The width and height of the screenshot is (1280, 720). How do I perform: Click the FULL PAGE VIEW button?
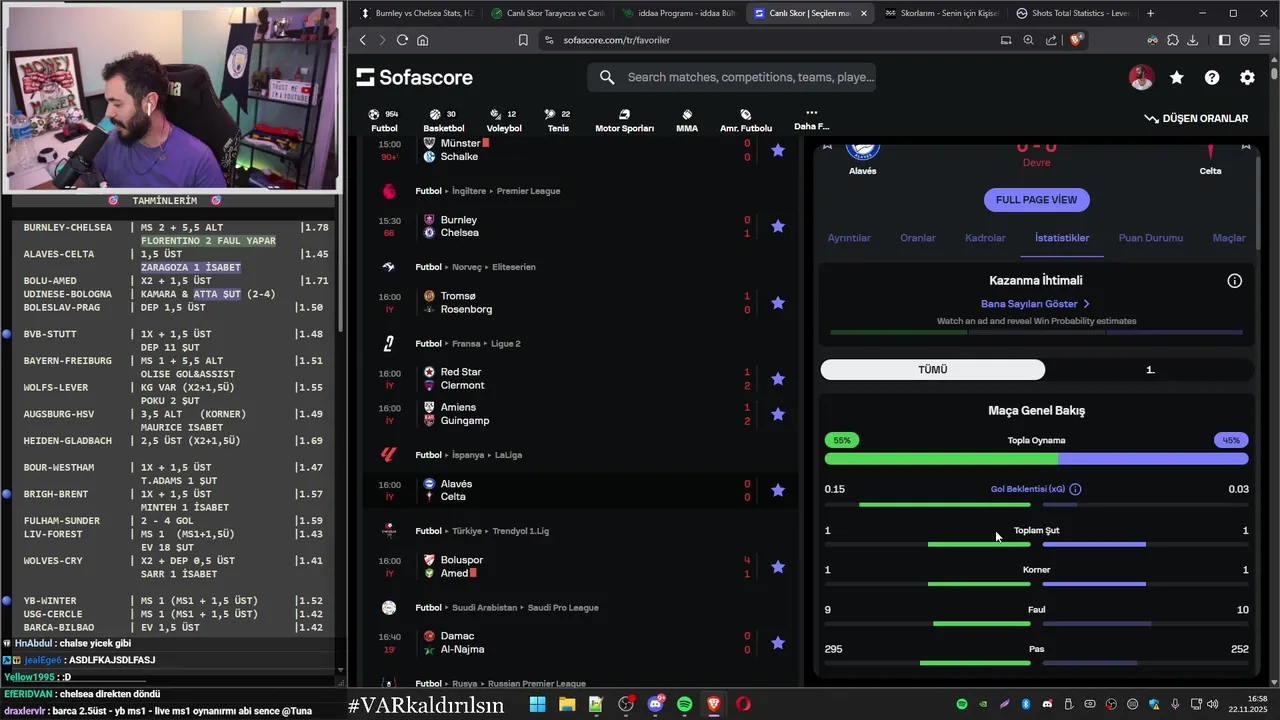click(1036, 200)
